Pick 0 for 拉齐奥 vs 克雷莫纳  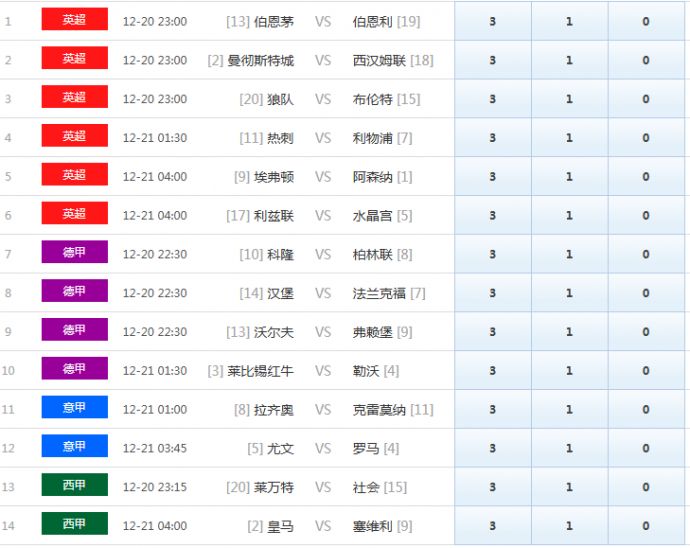(646, 409)
